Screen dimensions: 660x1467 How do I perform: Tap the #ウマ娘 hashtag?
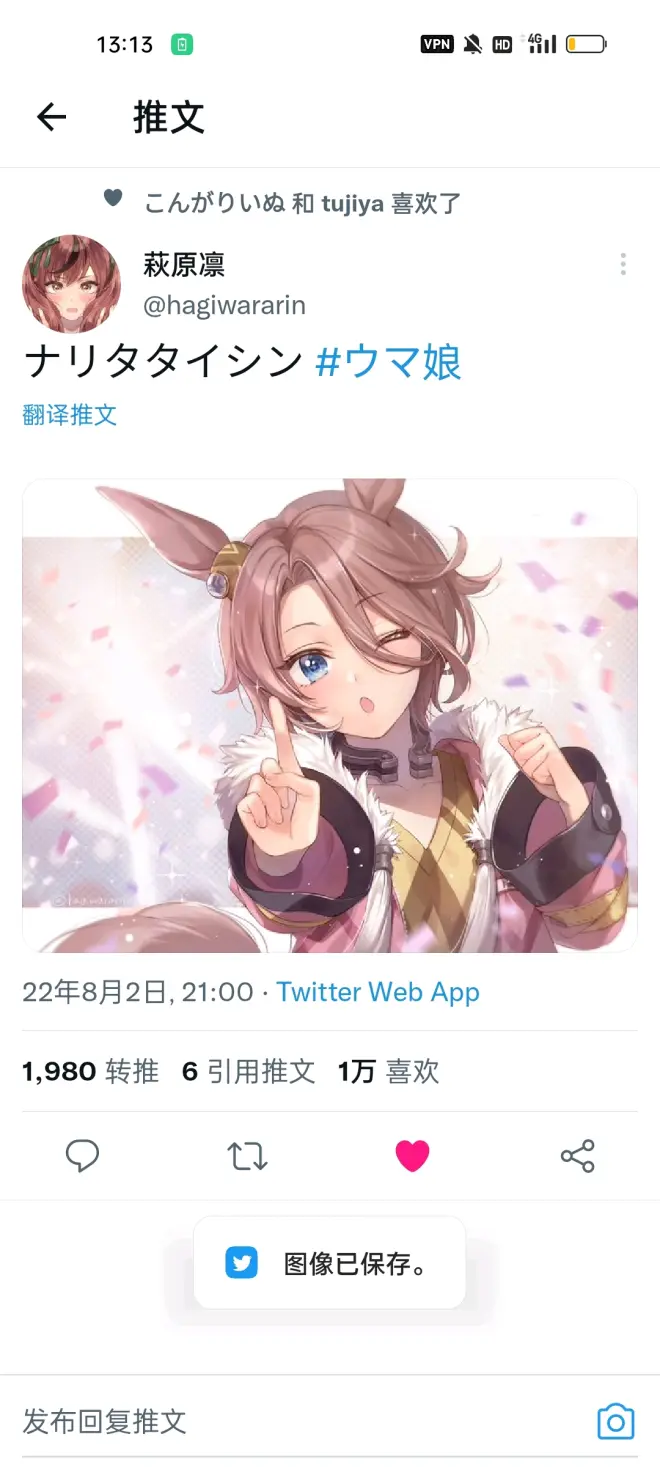coord(388,361)
